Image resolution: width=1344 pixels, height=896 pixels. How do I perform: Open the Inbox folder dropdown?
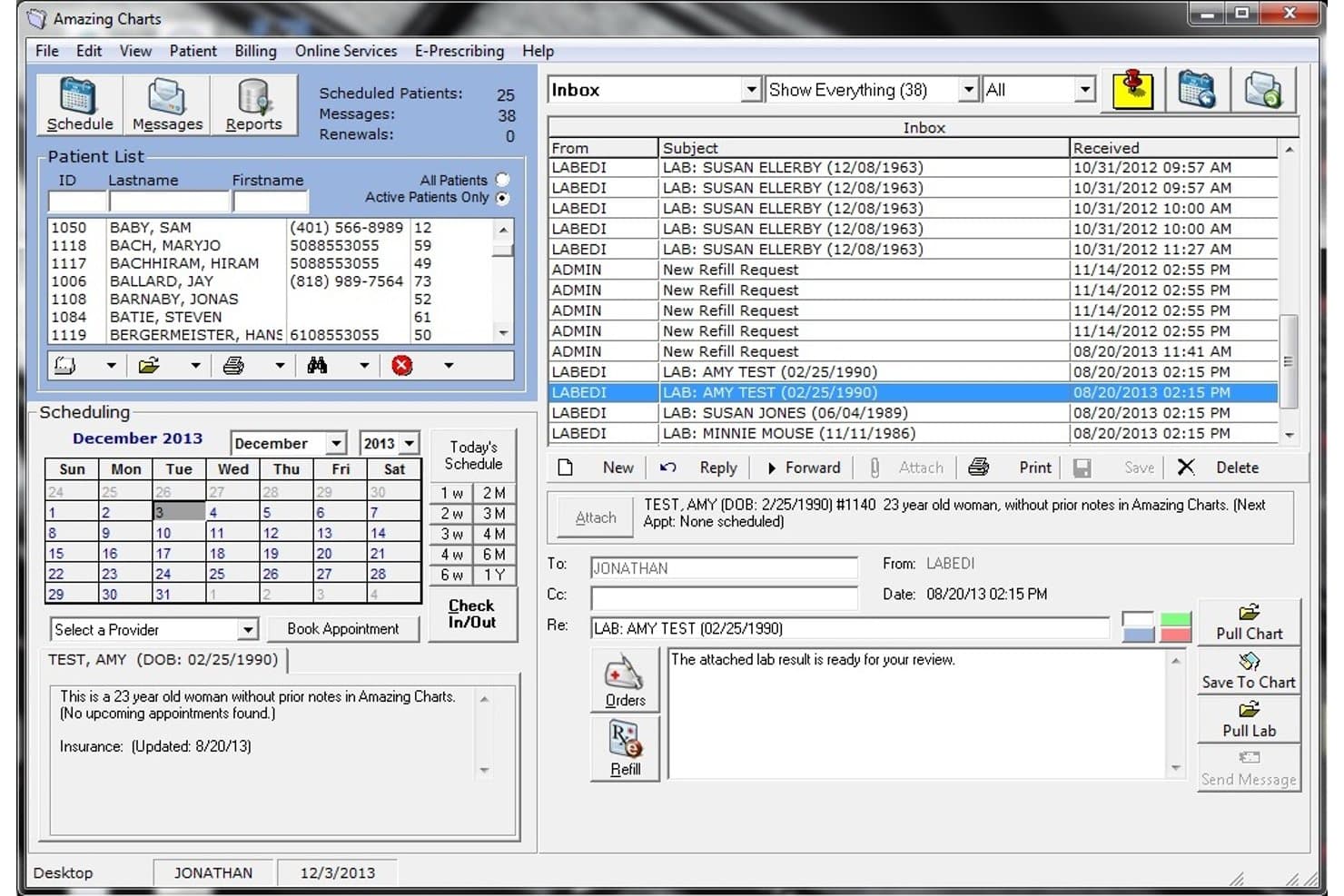click(x=750, y=90)
